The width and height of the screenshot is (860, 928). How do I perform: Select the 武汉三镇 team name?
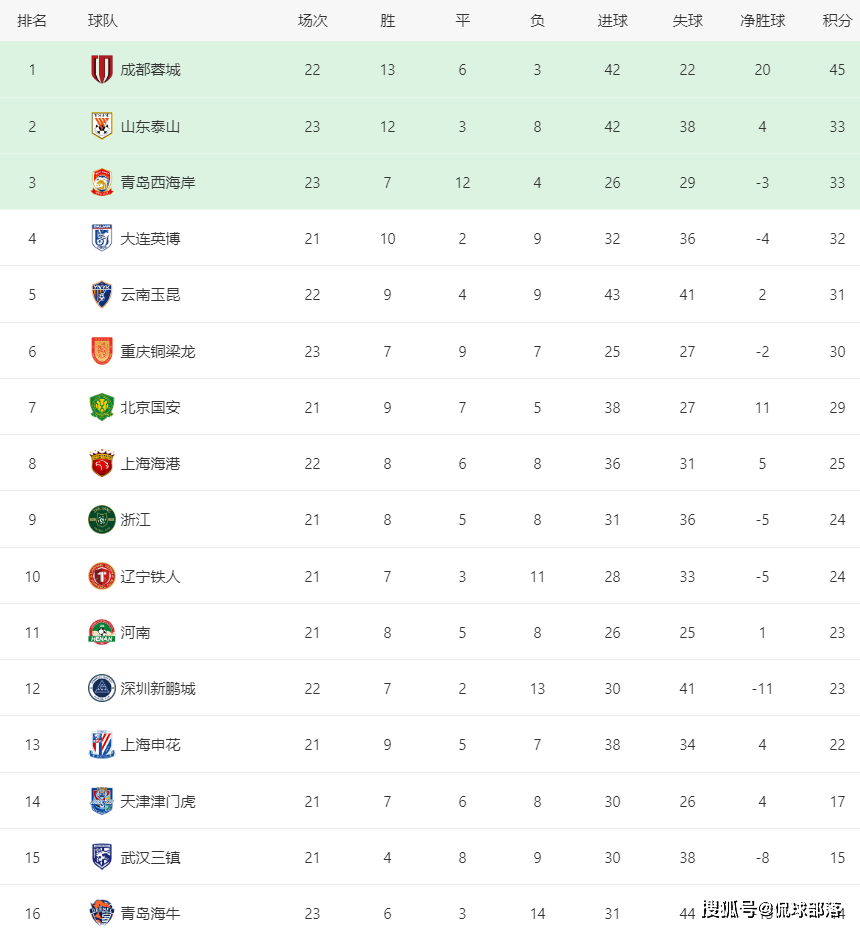[150, 858]
